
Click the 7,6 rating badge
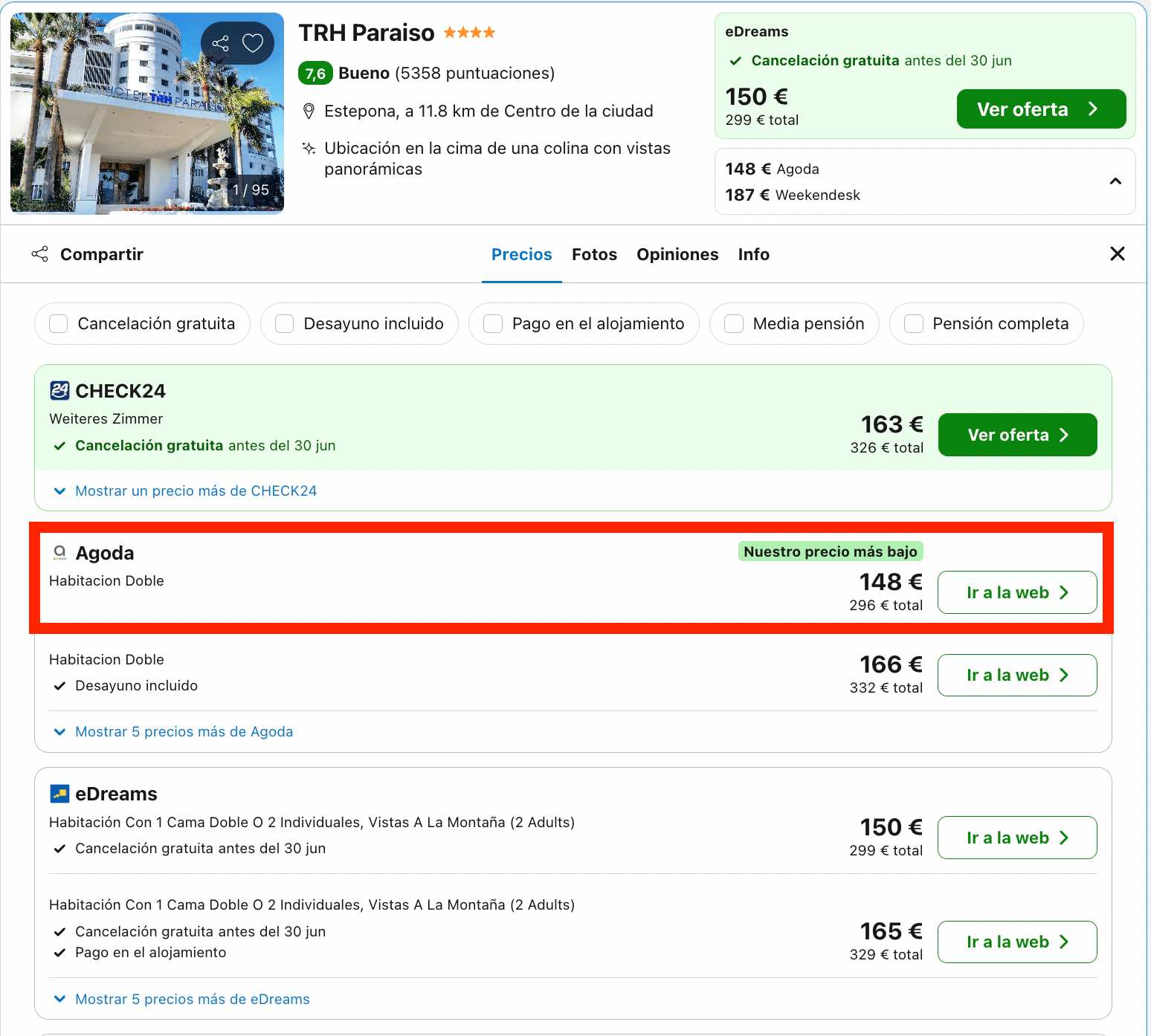pyautogui.click(x=315, y=73)
